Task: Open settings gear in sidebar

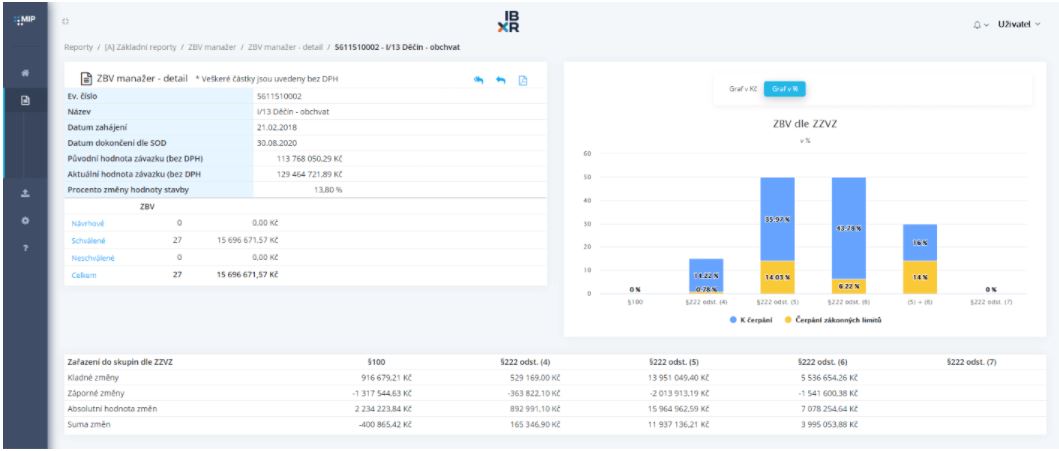Action: [x=24, y=220]
